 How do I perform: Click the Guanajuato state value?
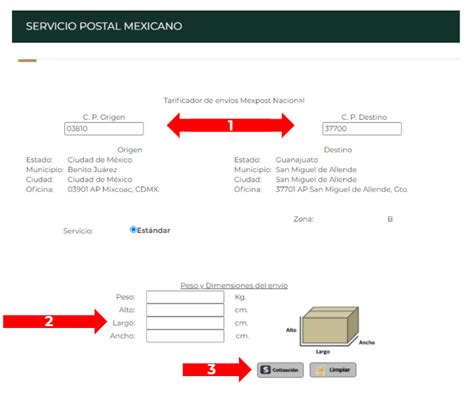[297, 160]
